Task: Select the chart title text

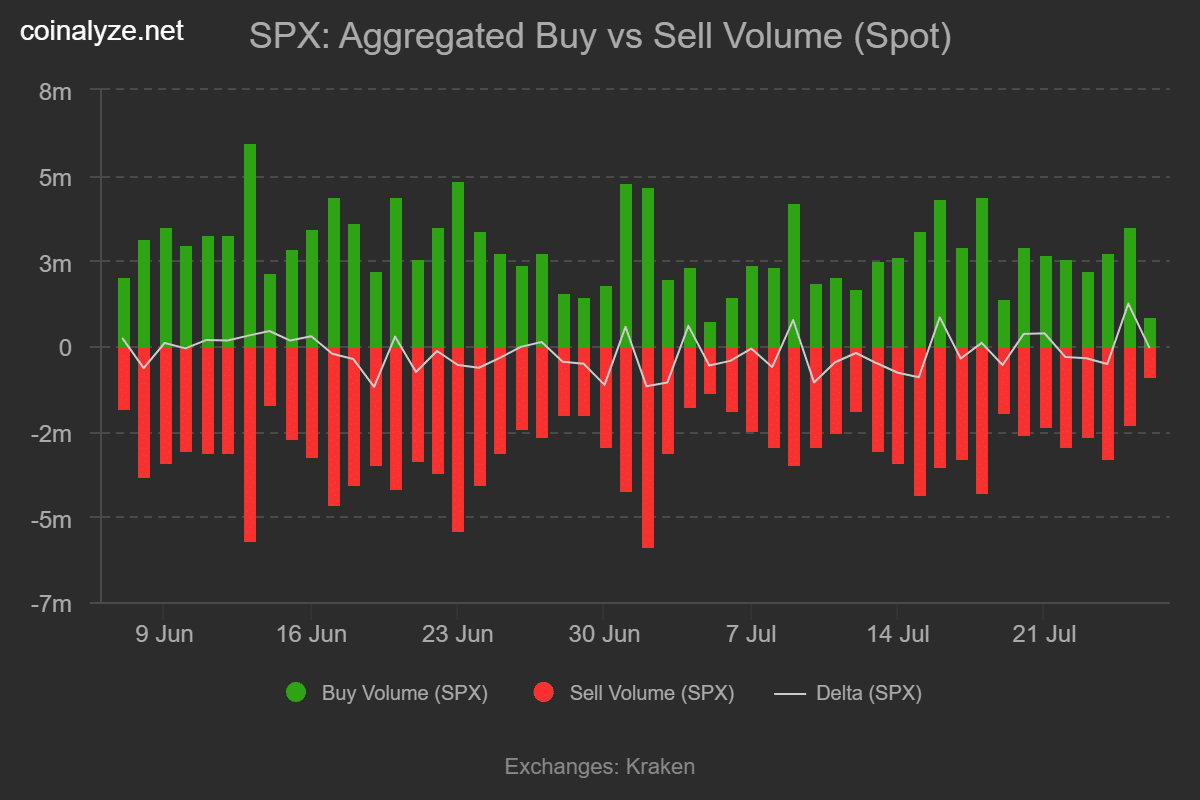Action: pyautogui.click(x=600, y=37)
